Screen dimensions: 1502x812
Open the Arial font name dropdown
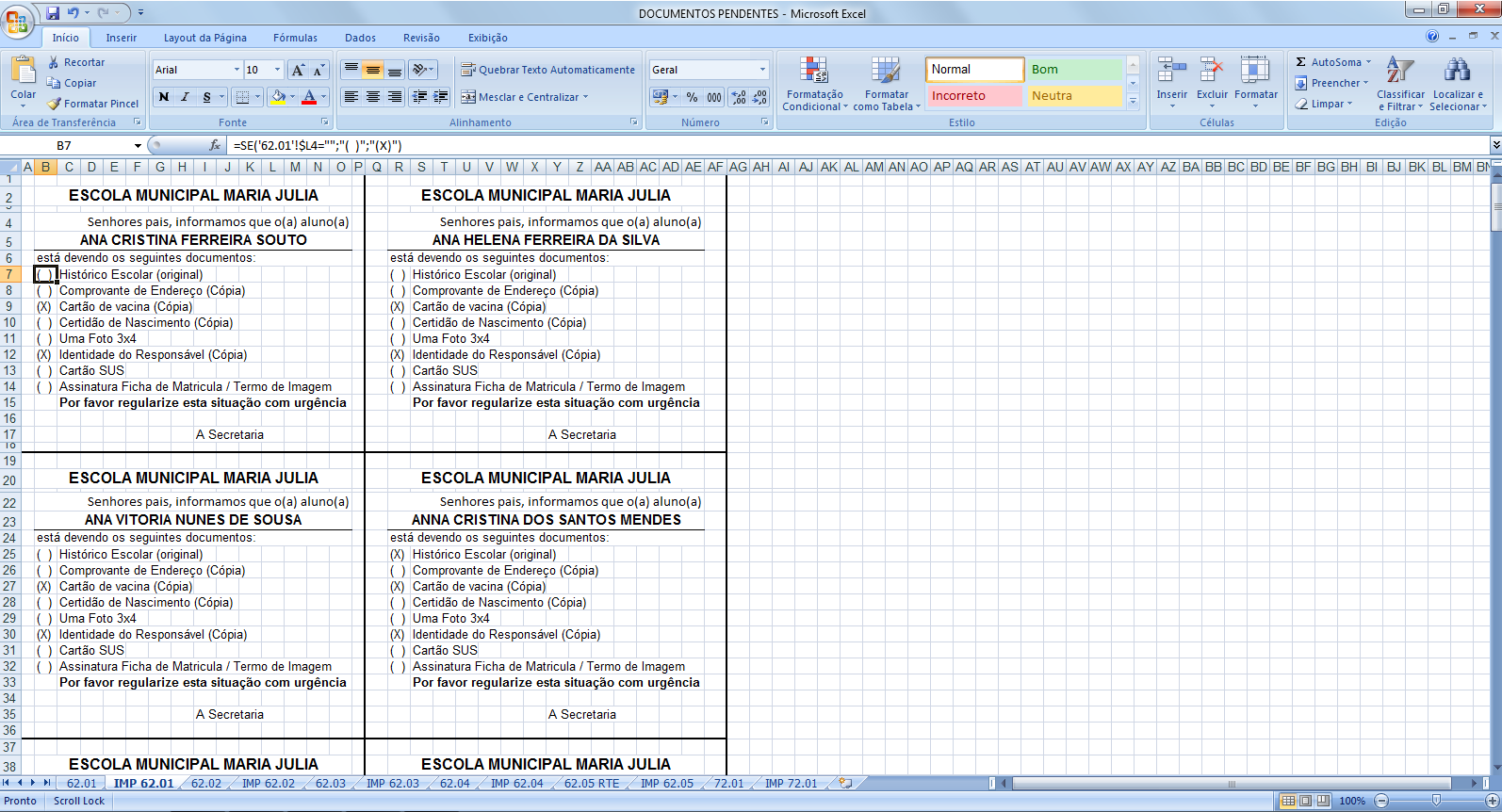pyautogui.click(x=237, y=70)
